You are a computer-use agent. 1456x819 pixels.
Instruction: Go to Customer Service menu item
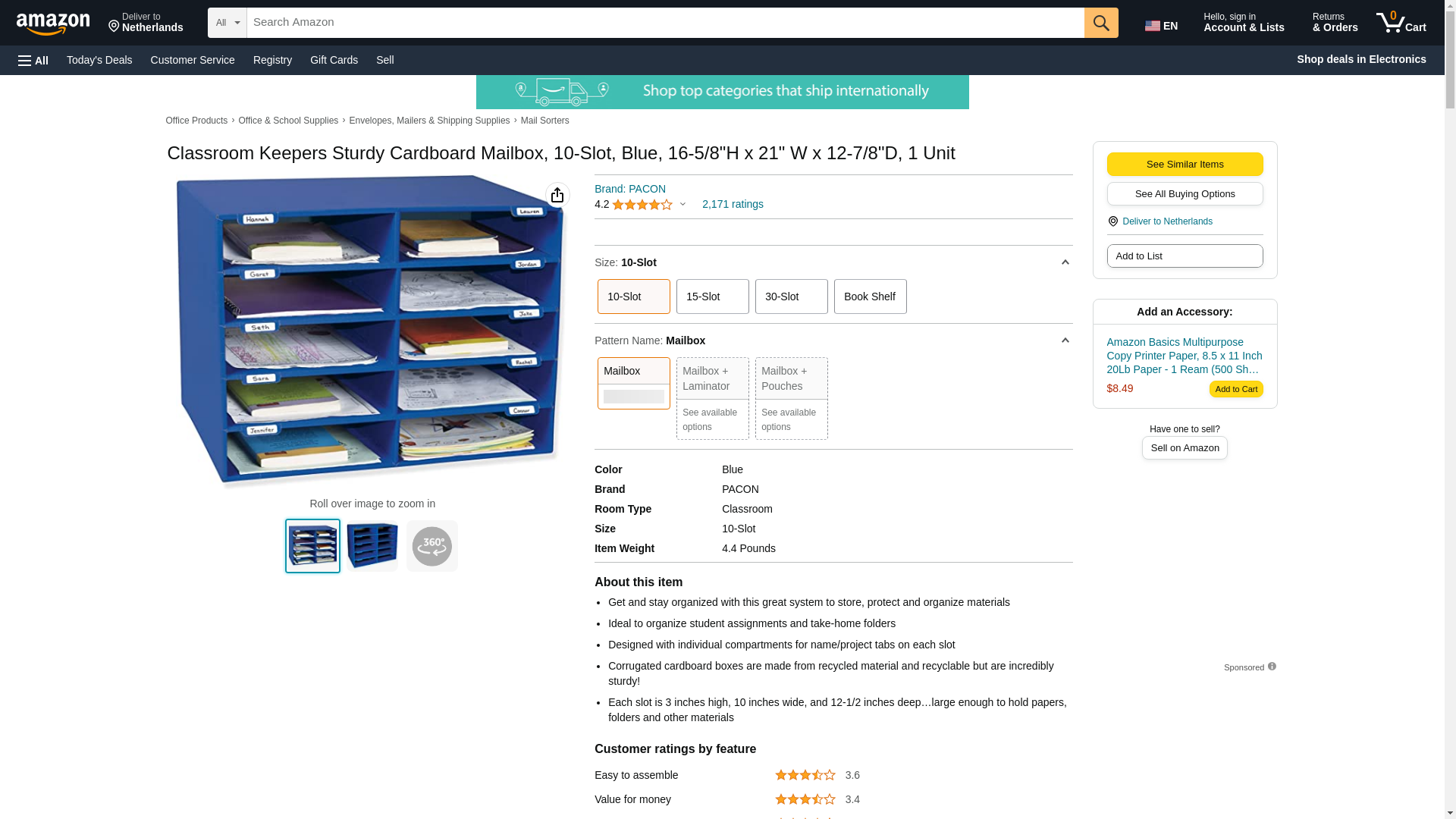pos(192,60)
